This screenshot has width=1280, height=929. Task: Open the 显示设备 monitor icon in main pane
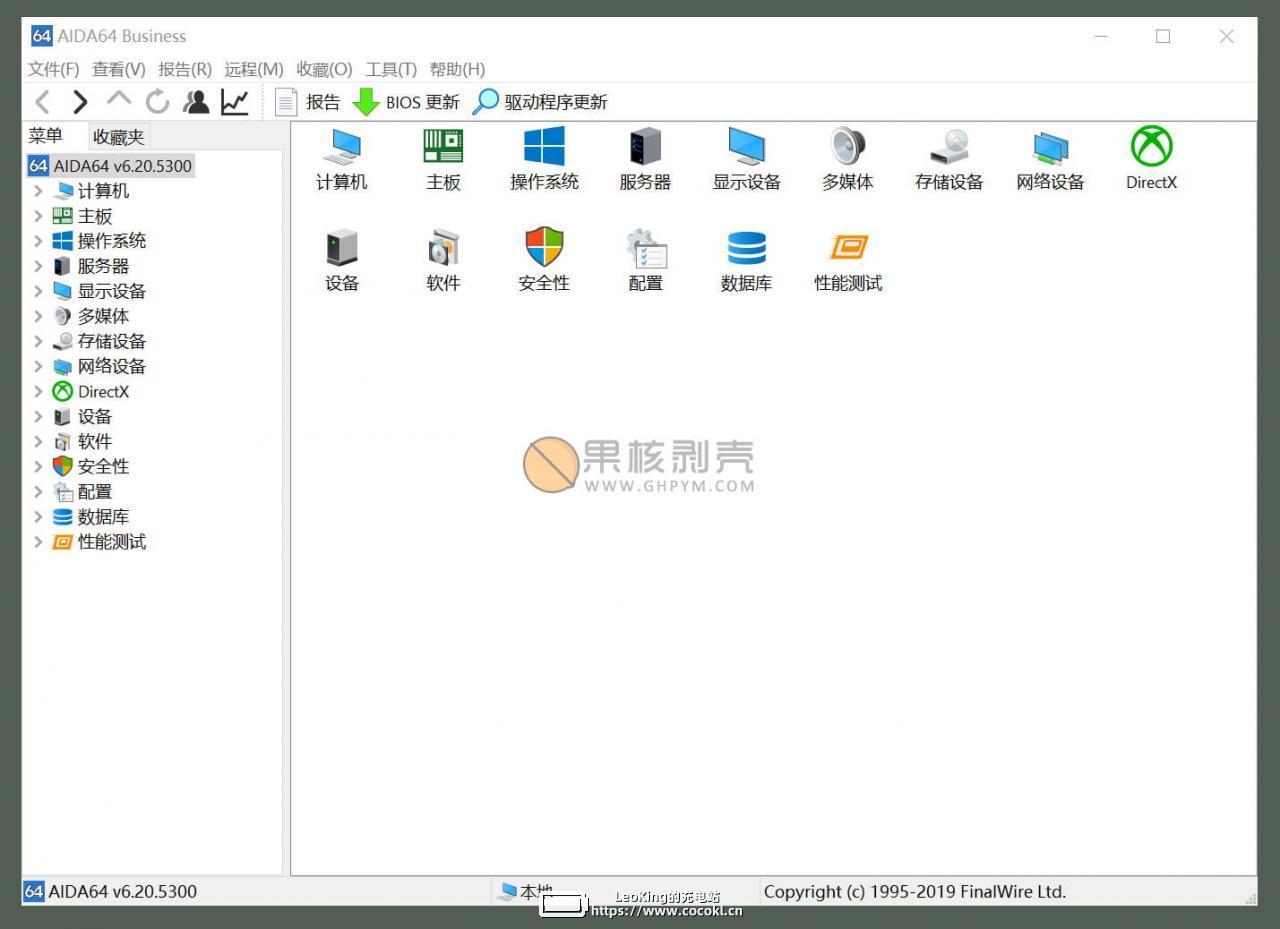746,159
